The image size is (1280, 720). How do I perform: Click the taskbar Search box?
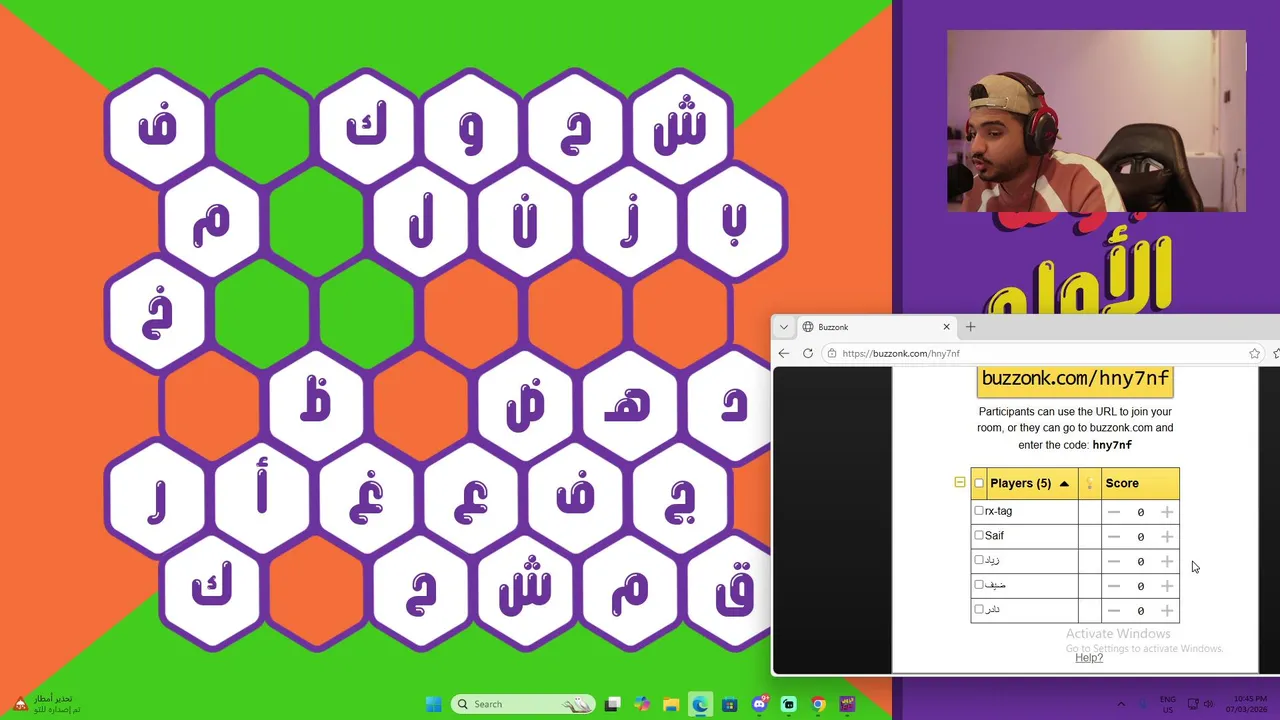[523, 704]
